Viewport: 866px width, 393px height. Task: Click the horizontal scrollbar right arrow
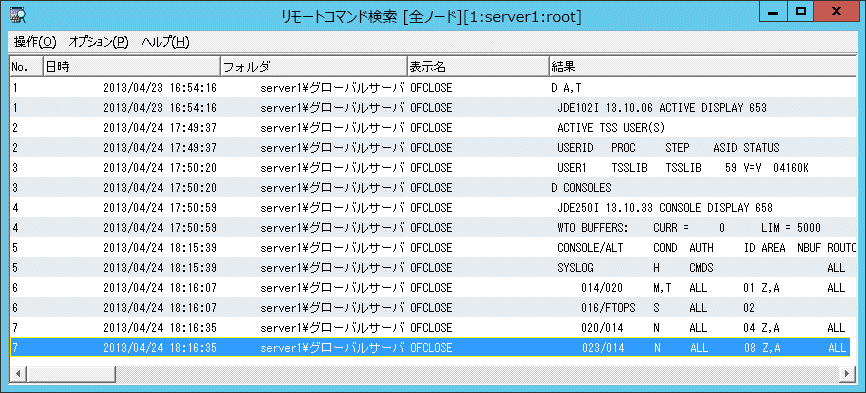pyautogui.click(x=846, y=374)
